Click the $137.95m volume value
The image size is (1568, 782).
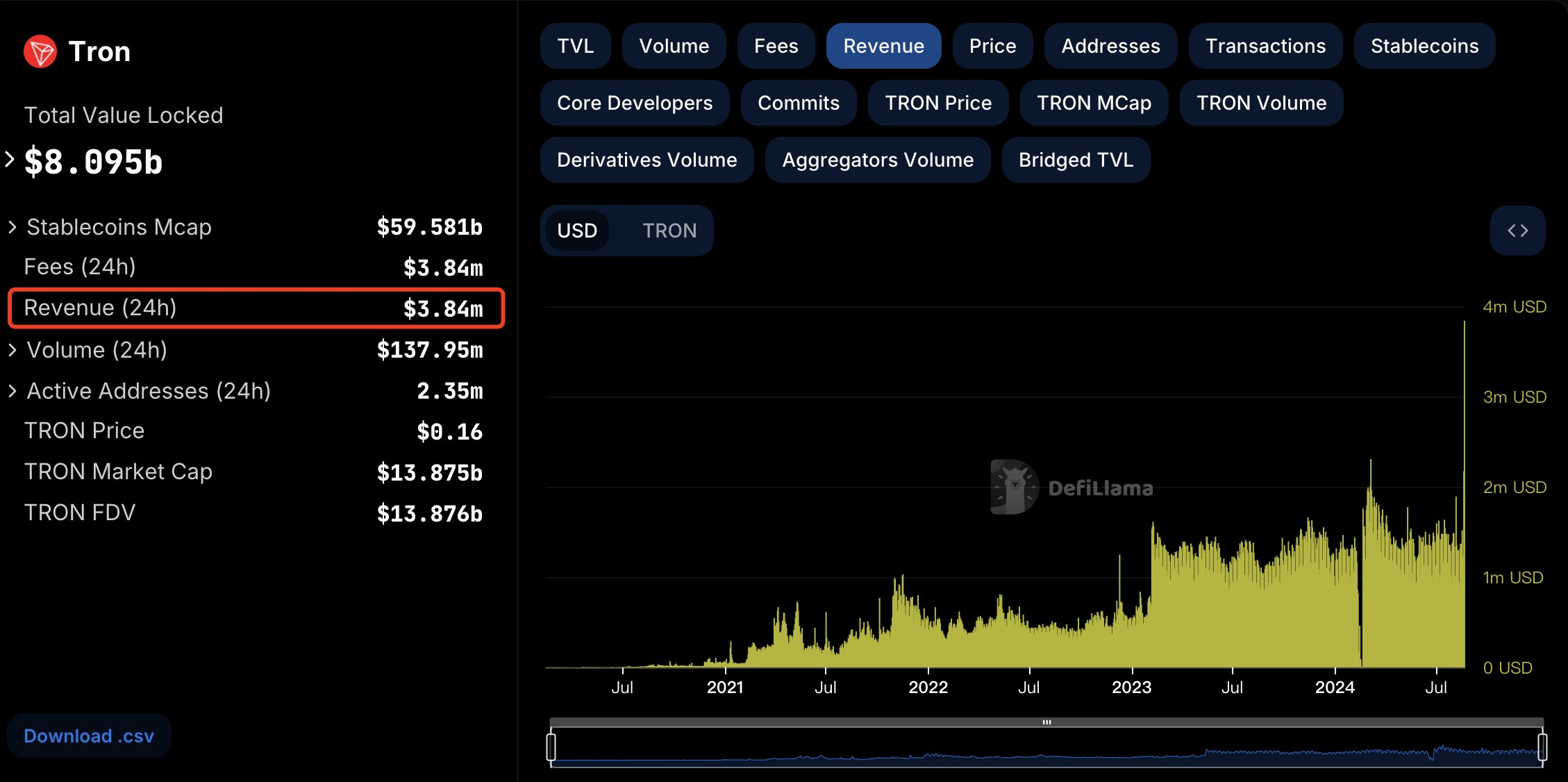pos(429,350)
